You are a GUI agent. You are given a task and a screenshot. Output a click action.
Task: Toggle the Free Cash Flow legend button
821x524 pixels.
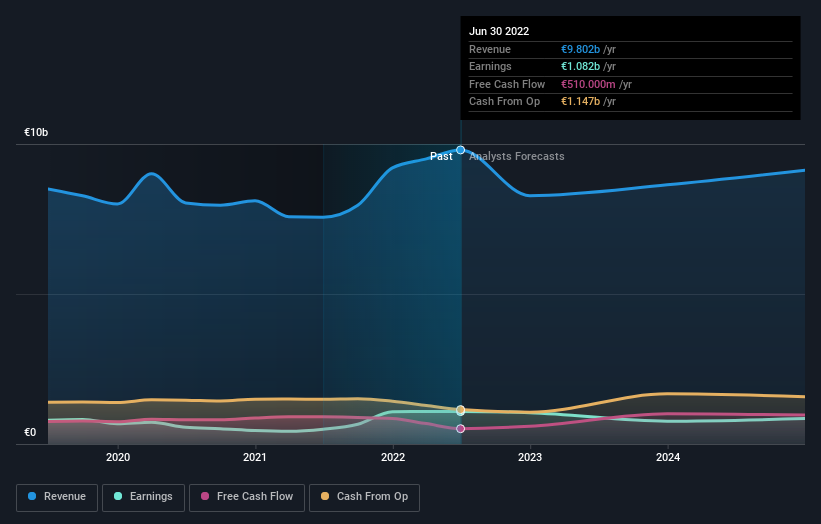coord(247,497)
